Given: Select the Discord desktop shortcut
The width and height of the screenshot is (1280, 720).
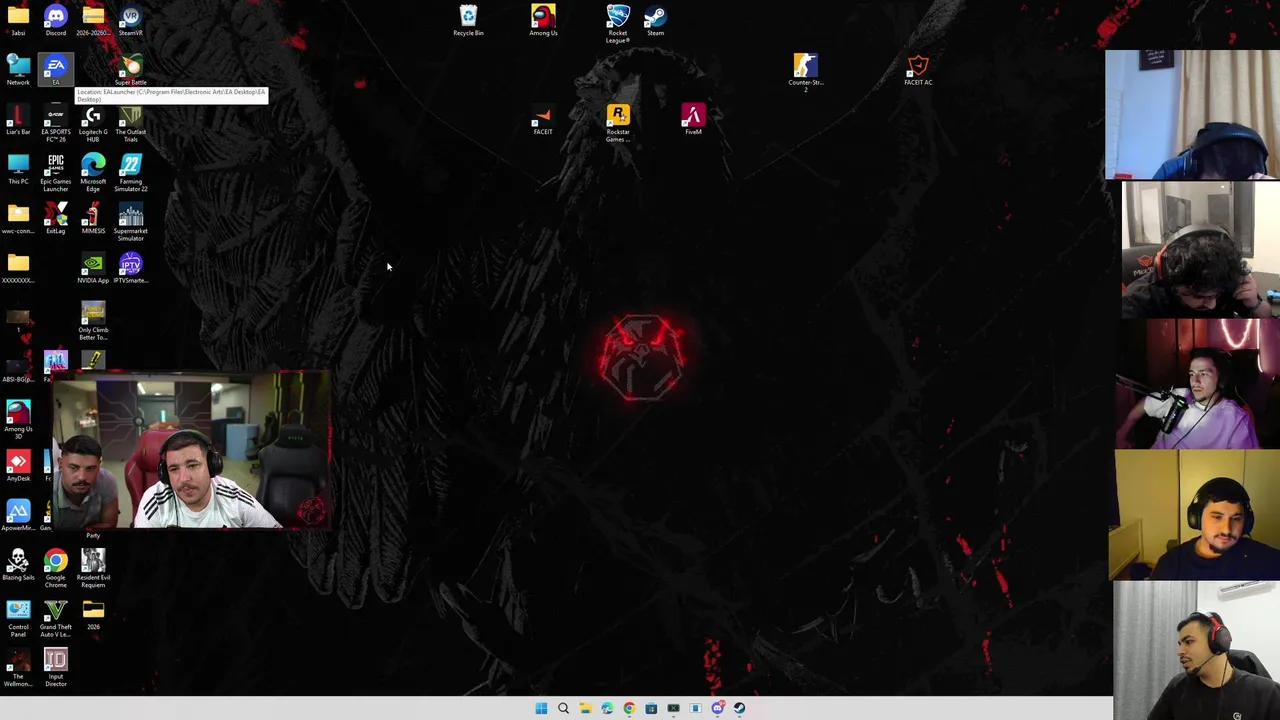Looking at the screenshot, I should click(55, 20).
